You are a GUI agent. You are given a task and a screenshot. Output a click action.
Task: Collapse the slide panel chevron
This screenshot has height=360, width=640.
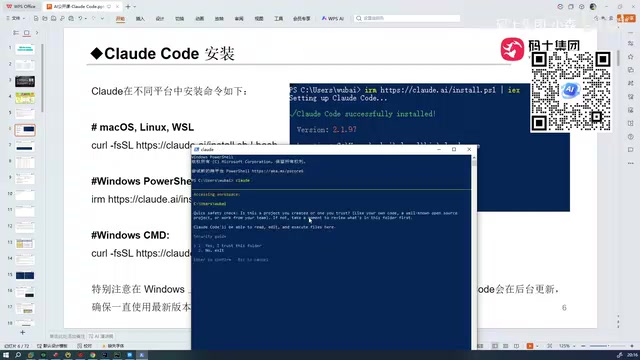click(x=37, y=33)
